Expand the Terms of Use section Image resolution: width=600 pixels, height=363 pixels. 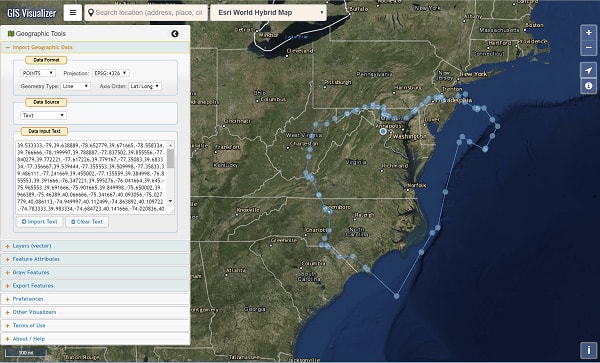(95, 326)
